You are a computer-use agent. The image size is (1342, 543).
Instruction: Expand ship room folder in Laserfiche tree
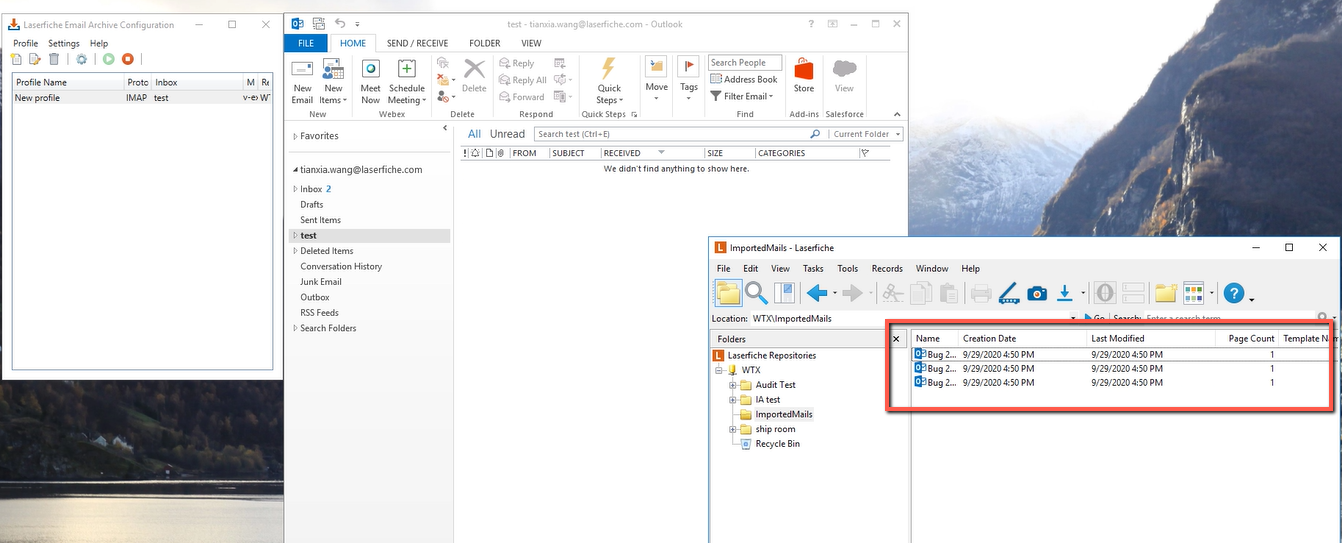733,429
